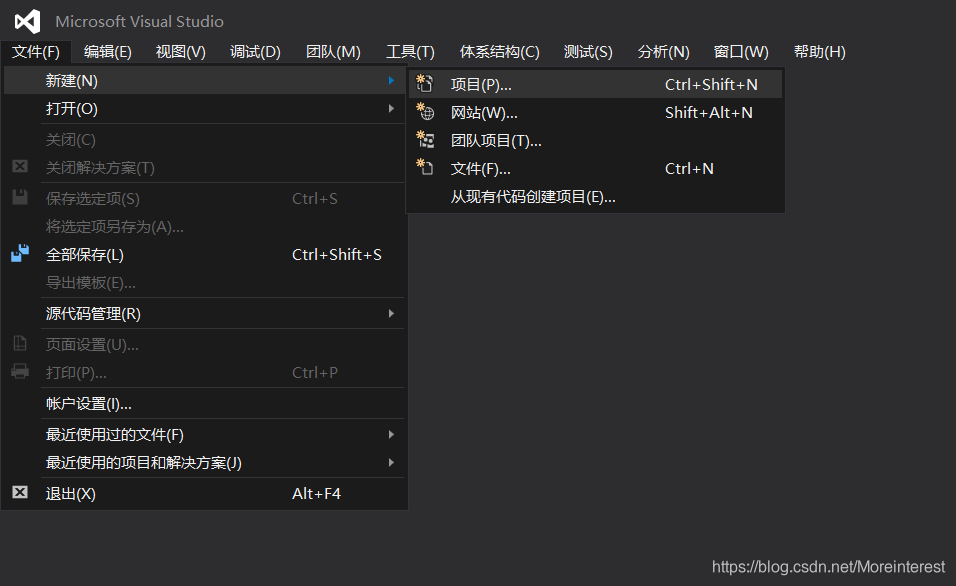Open the 视图(V) menu

pyautogui.click(x=180, y=52)
